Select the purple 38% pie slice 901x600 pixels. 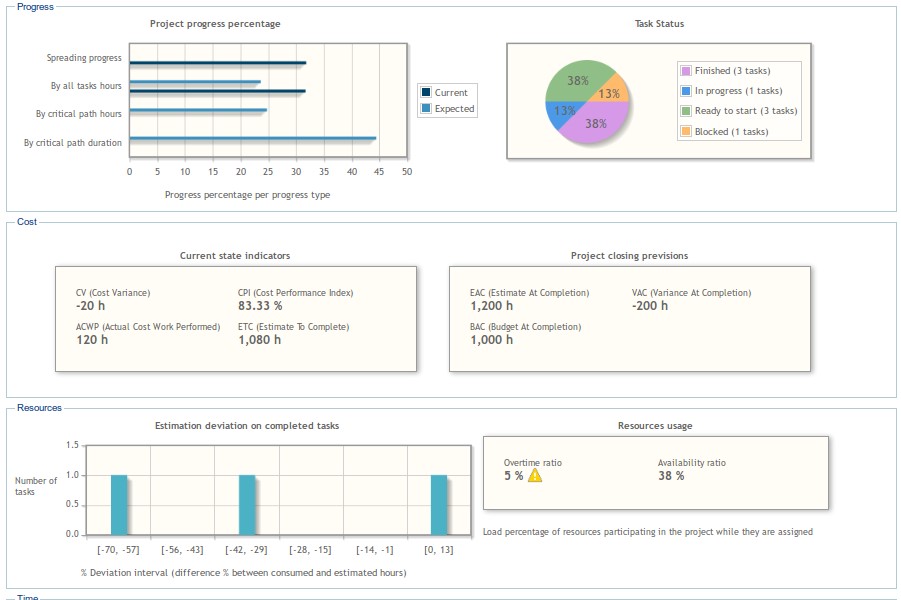click(598, 125)
